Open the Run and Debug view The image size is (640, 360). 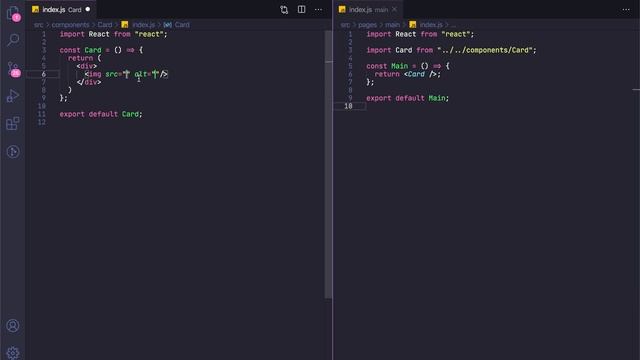click(13, 96)
